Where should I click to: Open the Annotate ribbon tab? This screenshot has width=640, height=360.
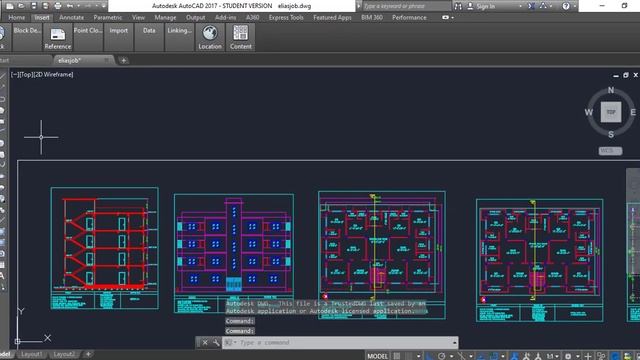(x=71, y=18)
